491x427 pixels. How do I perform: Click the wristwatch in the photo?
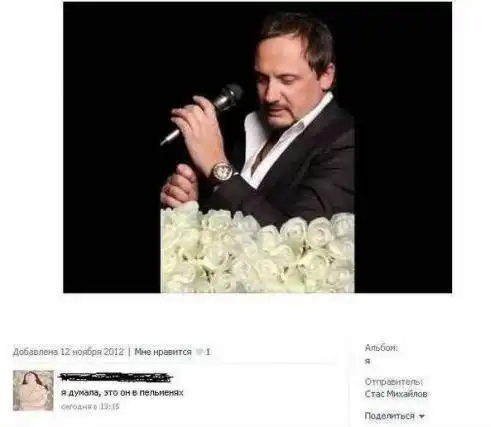pos(221,172)
